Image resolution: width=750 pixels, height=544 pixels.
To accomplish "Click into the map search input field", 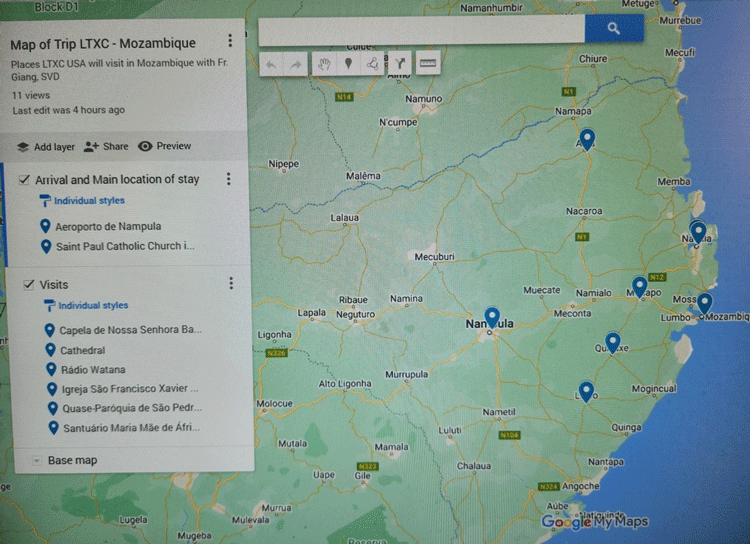I will pyautogui.click(x=420, y=30).
